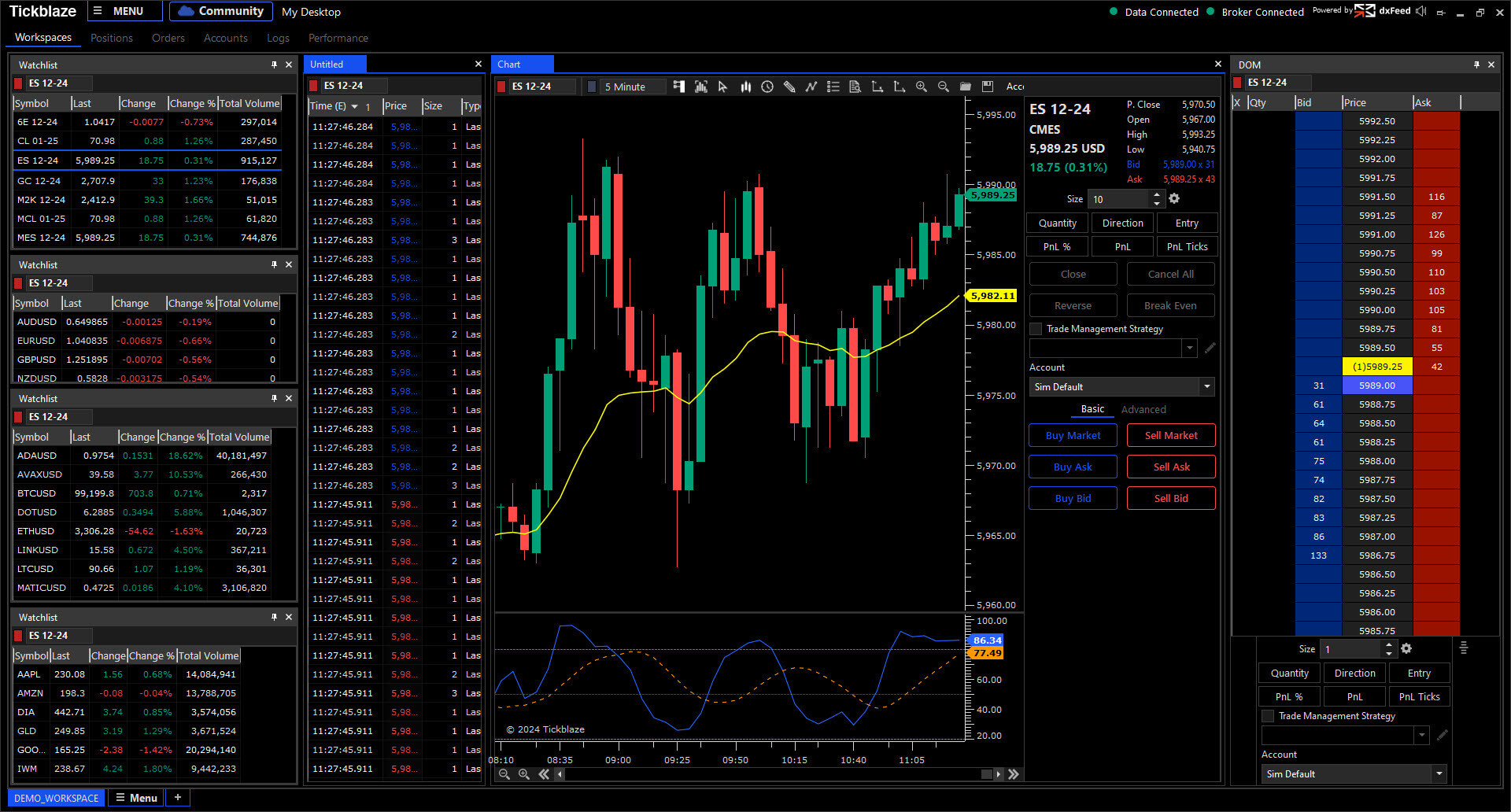Screen dimensions: 1511x812
Task: Expand the 5 Minute timeframe dropdown
Action: tap(659, 87)
